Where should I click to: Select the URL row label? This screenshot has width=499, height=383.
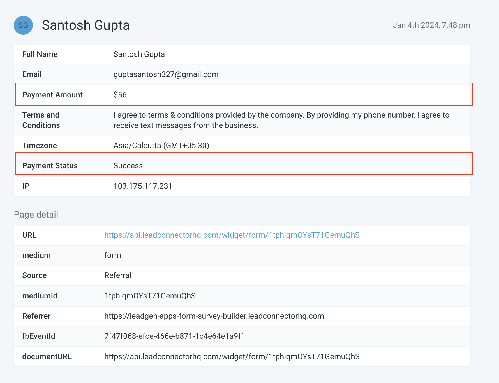click(29, 235)
